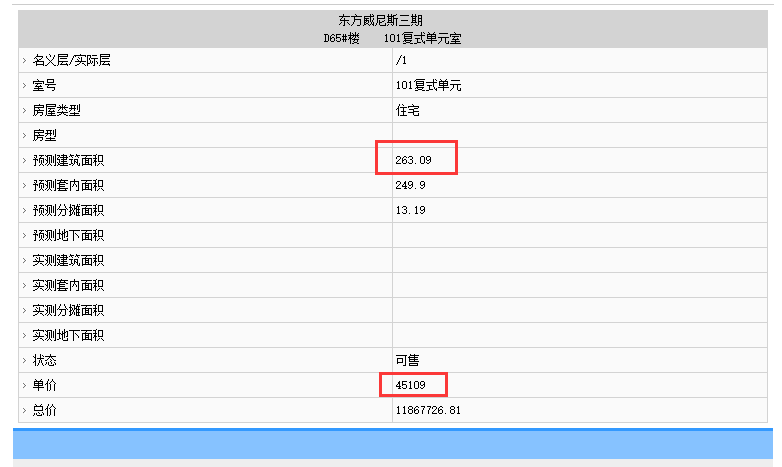
Task: Select the 11867726.81 total price value
Action: pos(428,410)
